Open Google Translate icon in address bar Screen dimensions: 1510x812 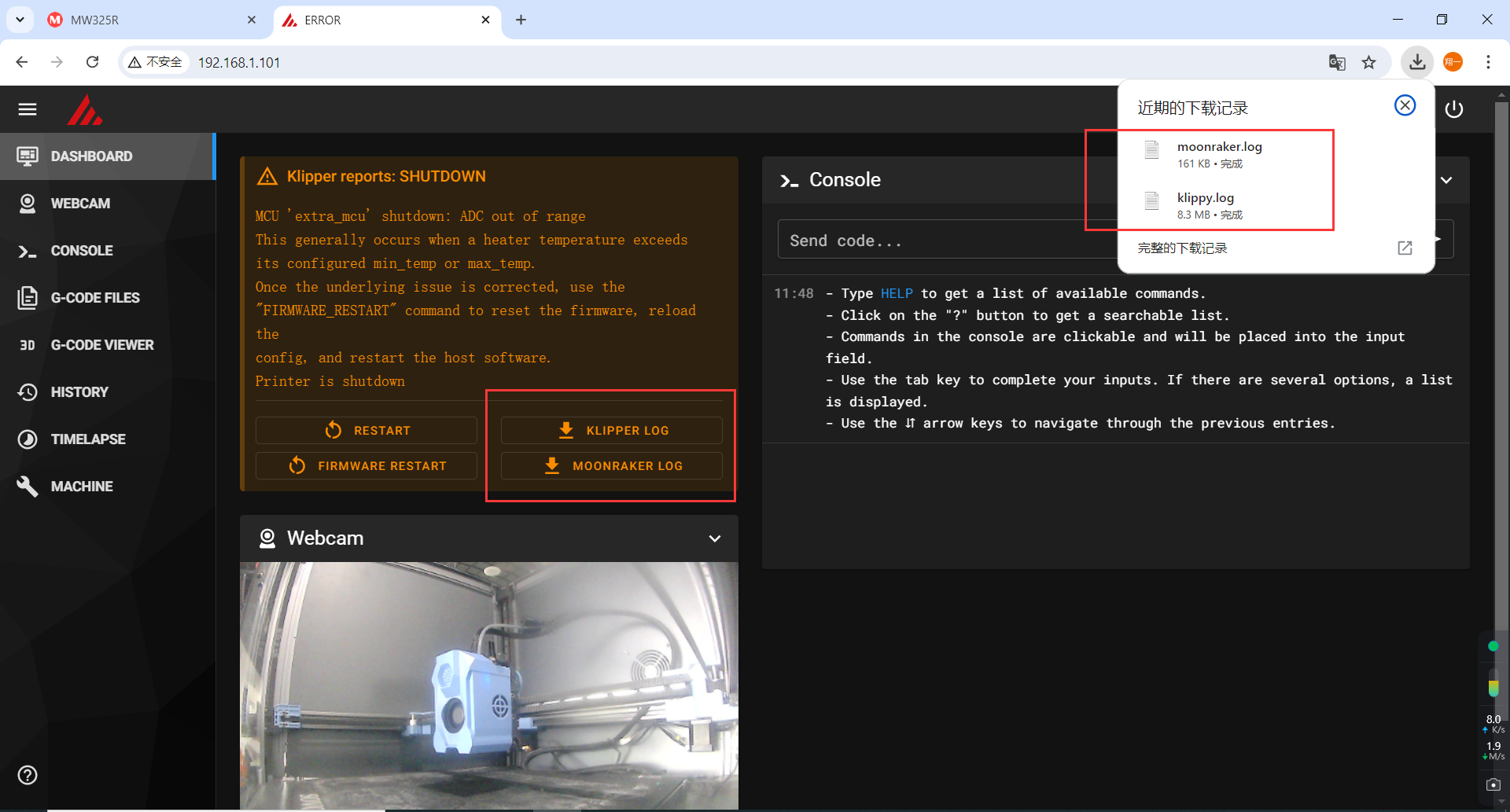coord(1337,62)
